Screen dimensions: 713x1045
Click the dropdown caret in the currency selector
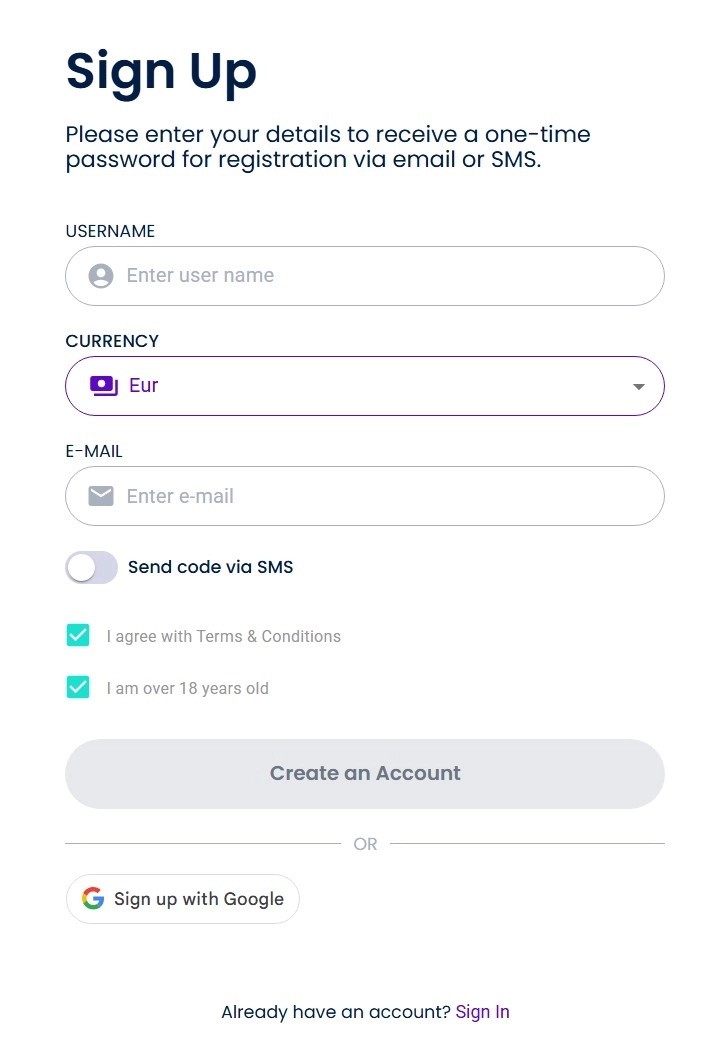[x=638, y=385]
